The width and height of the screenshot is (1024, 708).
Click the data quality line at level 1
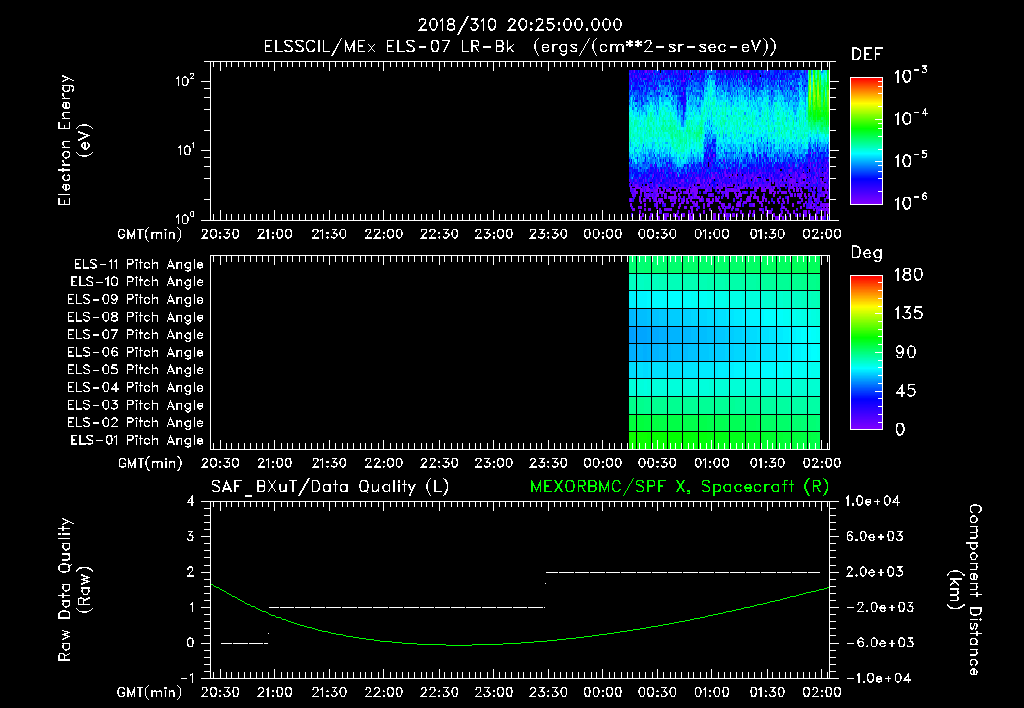tap(406, 607)
